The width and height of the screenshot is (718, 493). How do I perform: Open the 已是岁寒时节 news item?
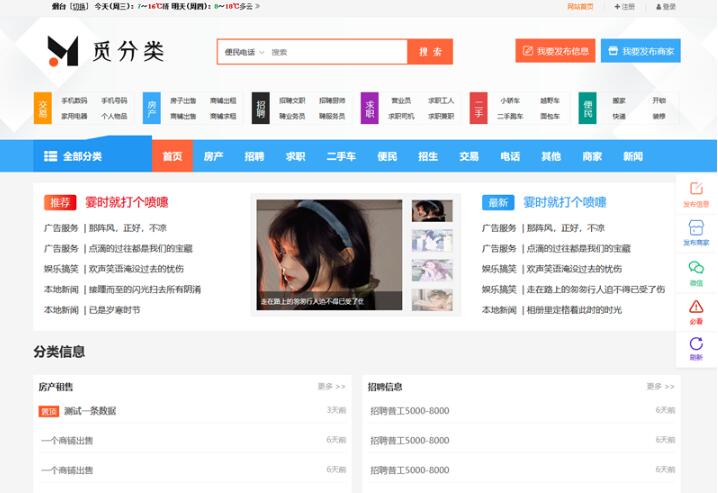pos(114,310)
